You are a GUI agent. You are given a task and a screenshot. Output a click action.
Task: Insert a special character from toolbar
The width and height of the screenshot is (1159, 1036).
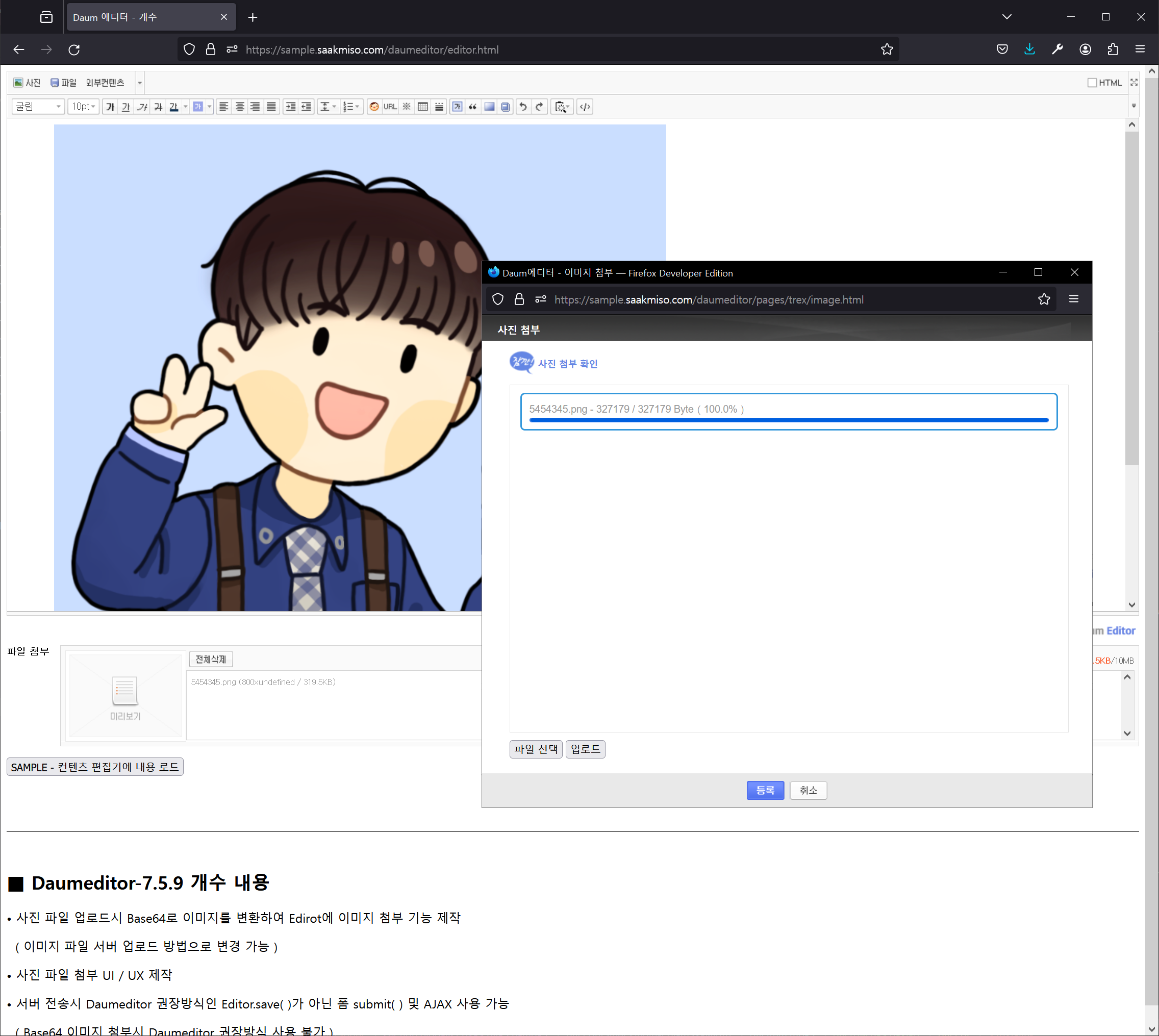click(407, 107)
